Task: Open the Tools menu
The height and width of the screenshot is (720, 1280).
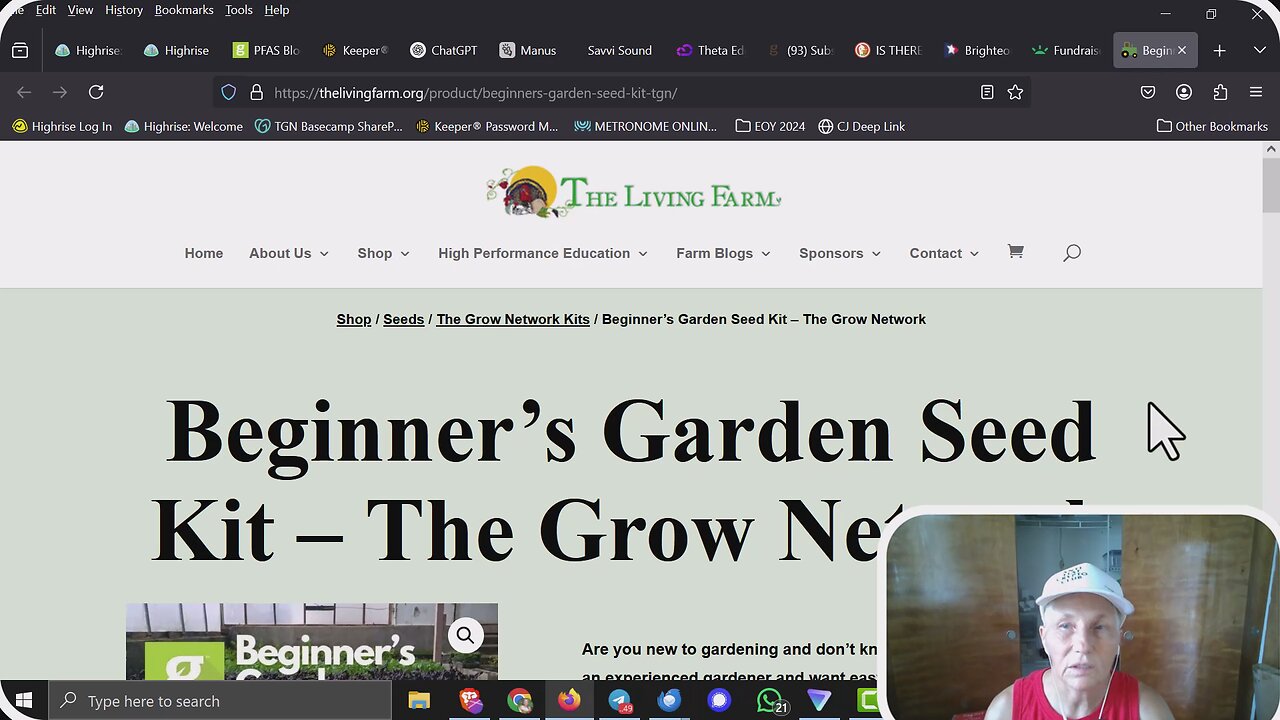Action: point(239,10)
